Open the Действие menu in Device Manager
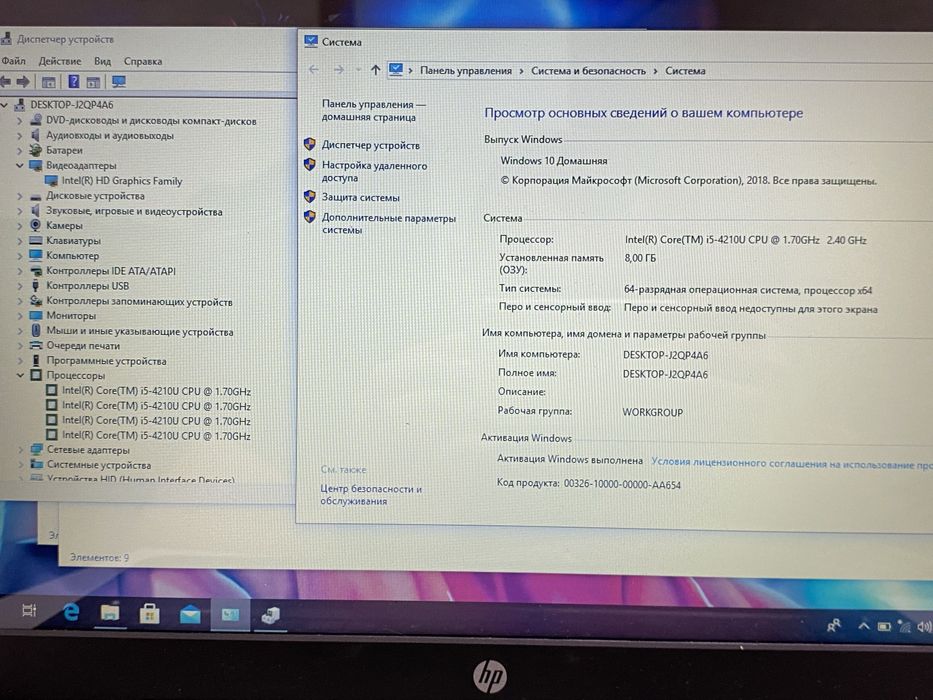The image size is (933, 700). [60, 61]
